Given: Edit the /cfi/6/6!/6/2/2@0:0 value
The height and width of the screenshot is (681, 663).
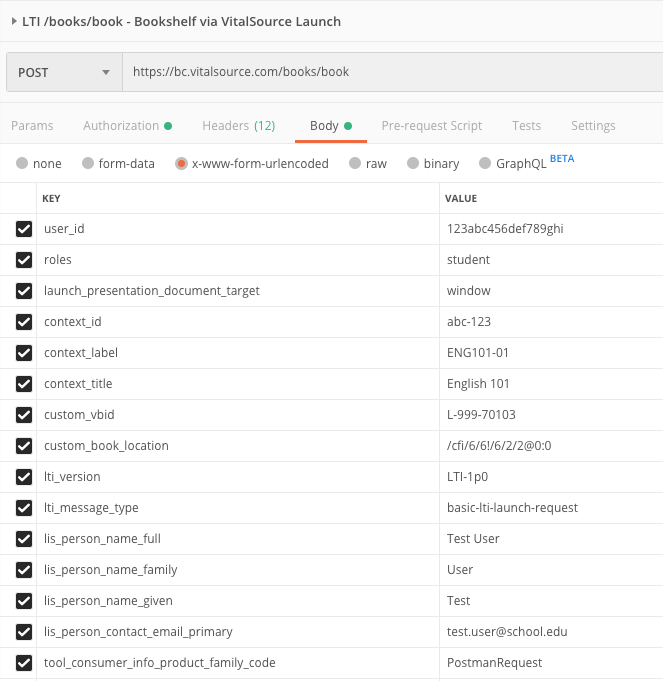Looking at the screenshot, I should coord(551,446).
